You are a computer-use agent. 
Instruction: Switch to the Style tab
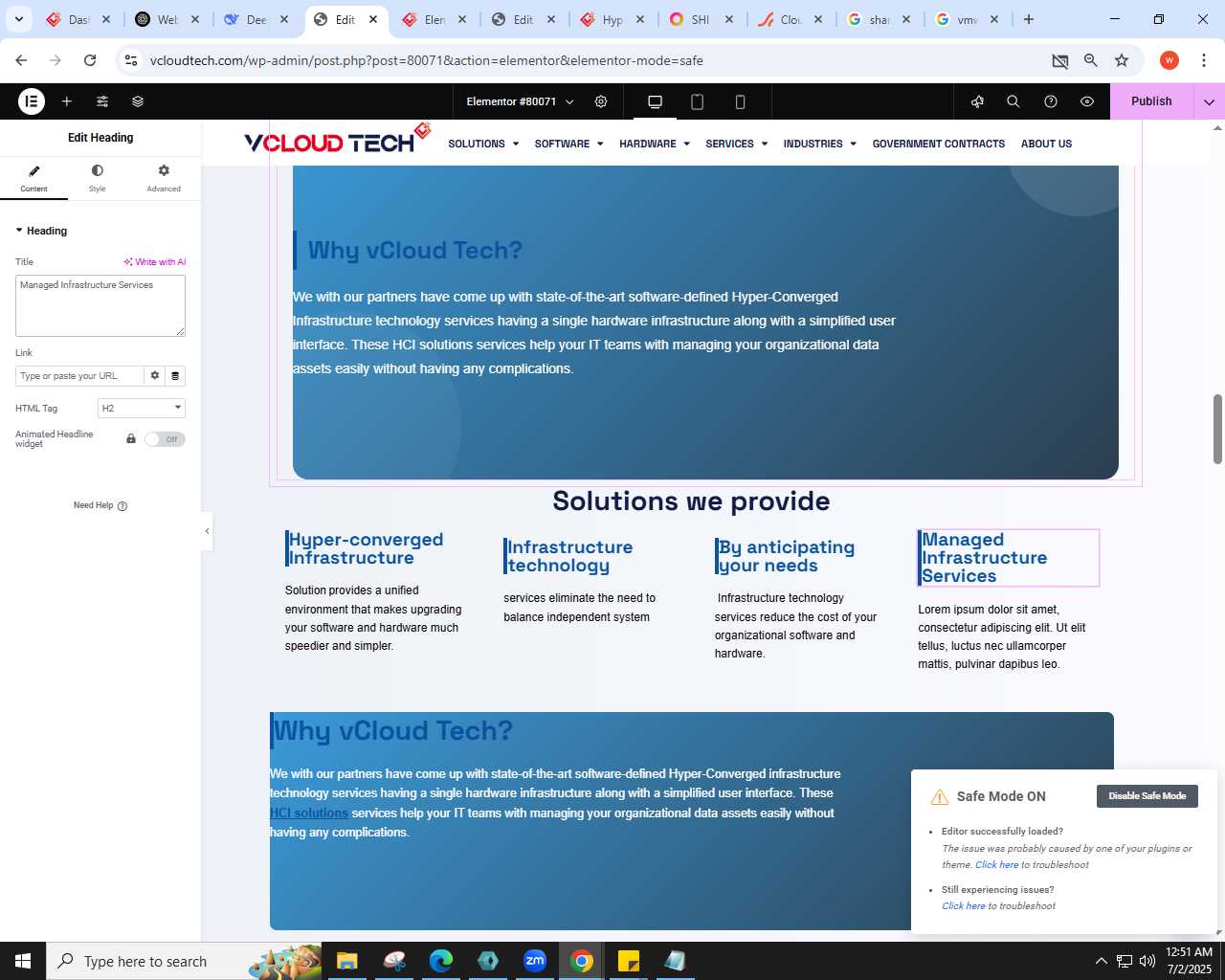(97, 178)
